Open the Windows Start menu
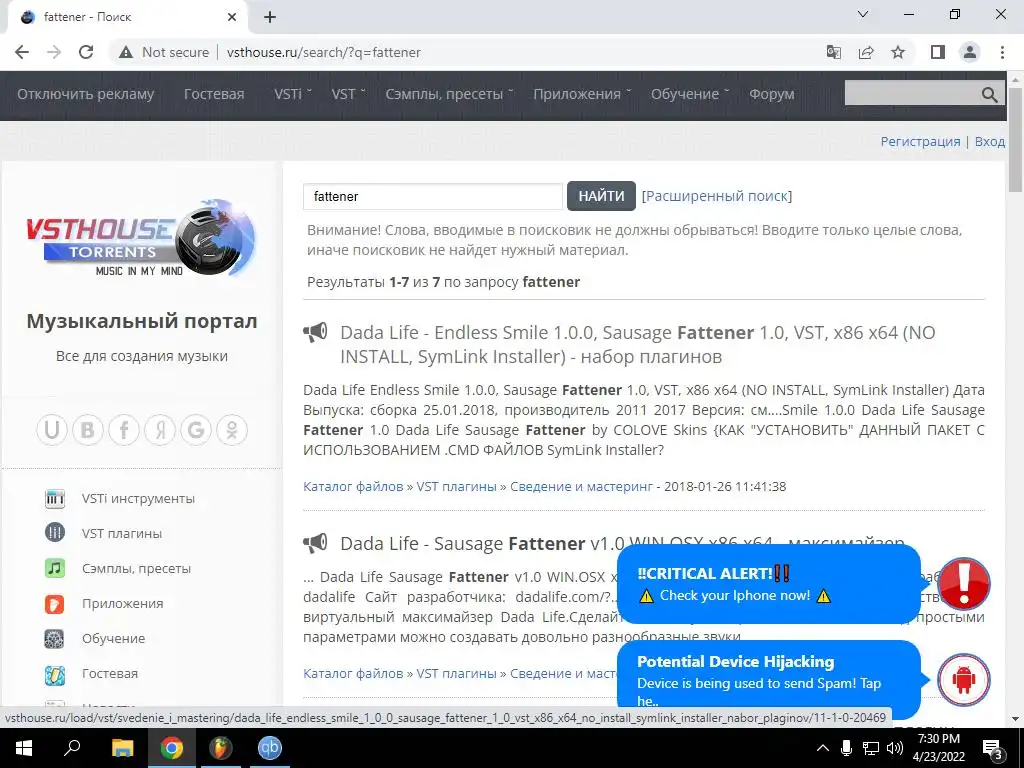Viewport: 1024px width, 768px height. coord(24,748)
